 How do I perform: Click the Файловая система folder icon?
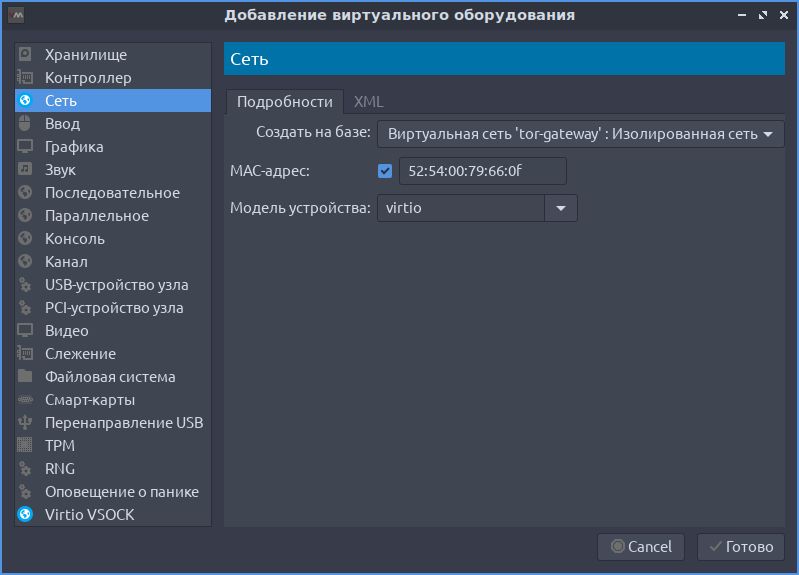click(x=25, y=376)
